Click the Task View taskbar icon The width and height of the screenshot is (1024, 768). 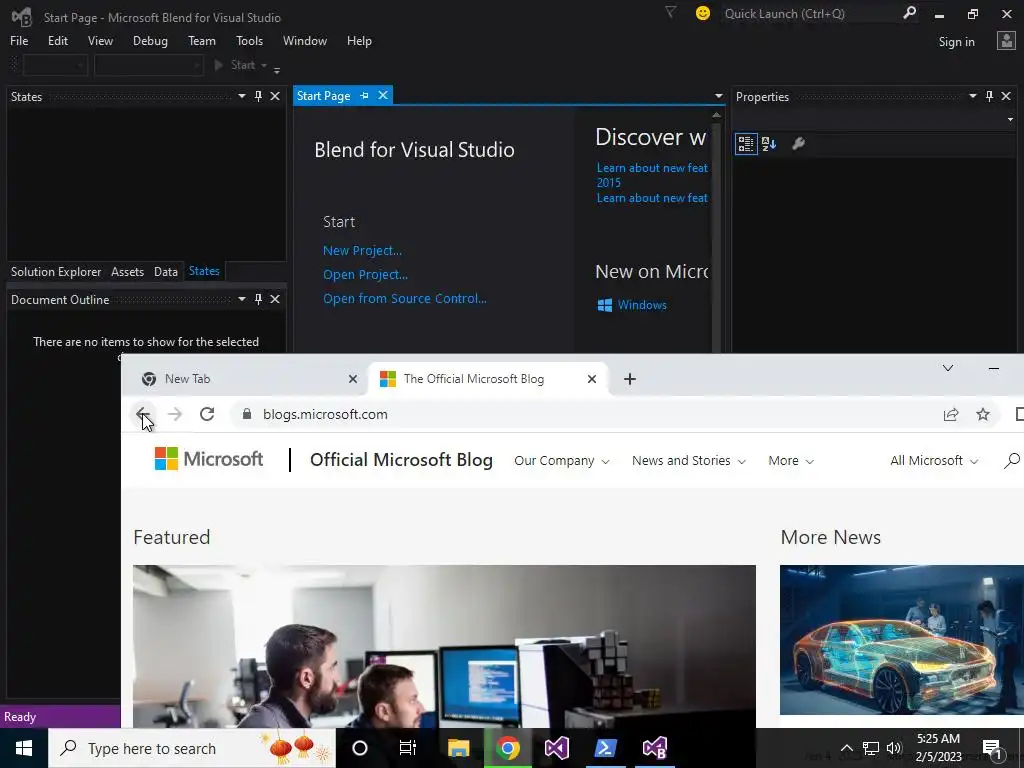click(x=408, y=748)
